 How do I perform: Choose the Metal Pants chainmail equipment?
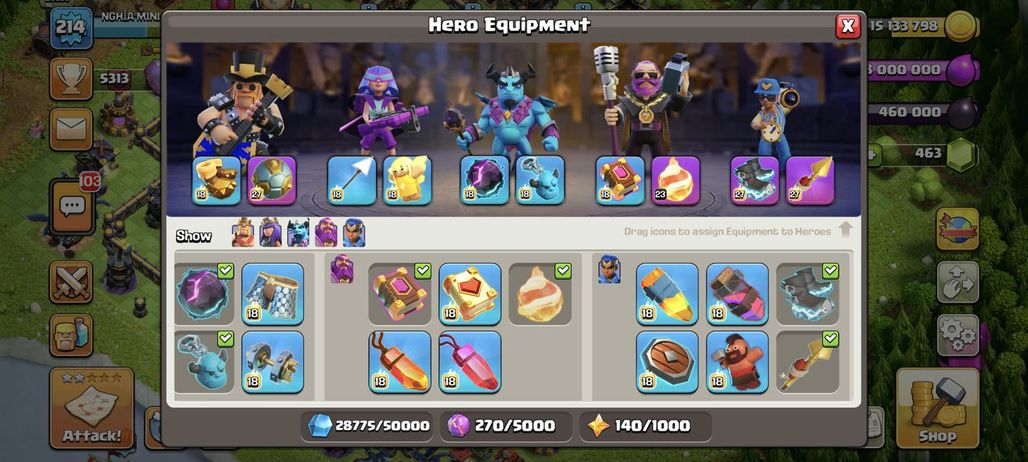(x=273, y=294)
